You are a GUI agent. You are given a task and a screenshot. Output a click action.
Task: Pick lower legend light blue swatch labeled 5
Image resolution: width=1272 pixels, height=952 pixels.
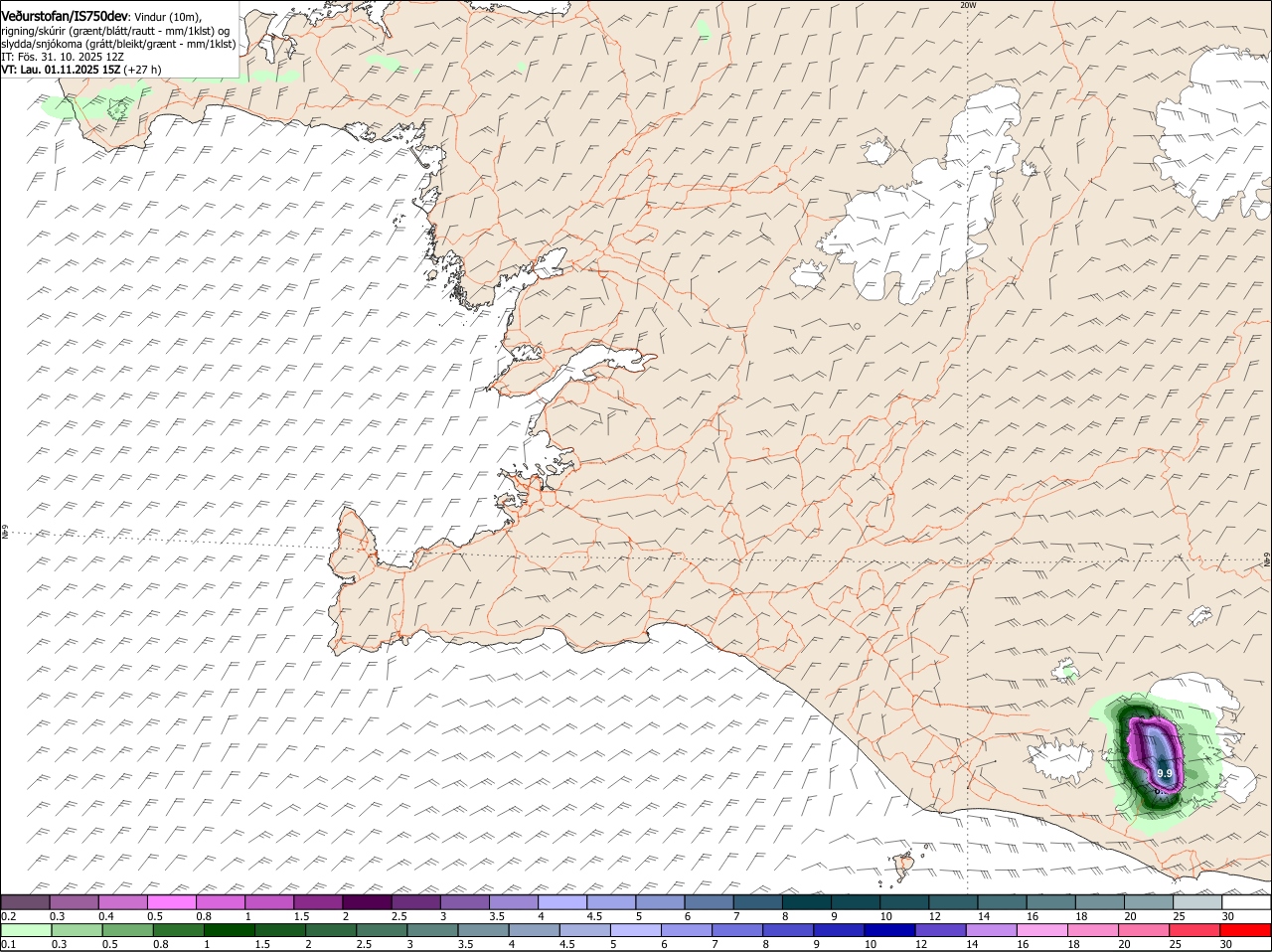[x=634, y=929]
